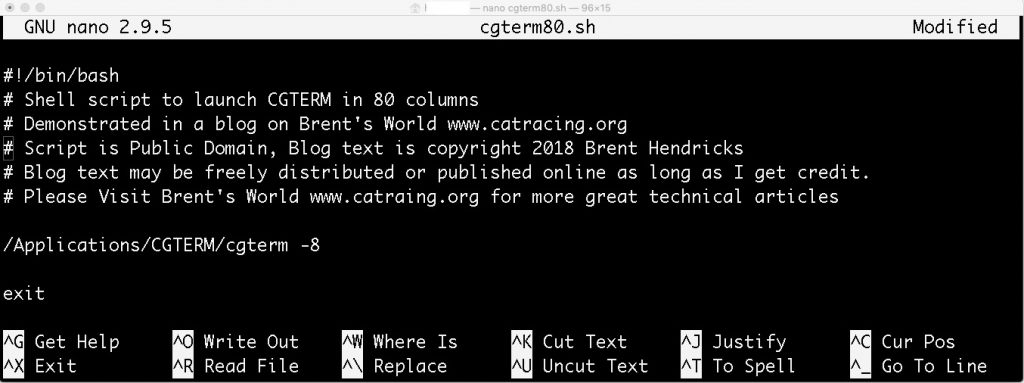Screen dimensions: 1024x383
Task: Click the cgterm80.sh filename in nano header
Action: [537, 27]
